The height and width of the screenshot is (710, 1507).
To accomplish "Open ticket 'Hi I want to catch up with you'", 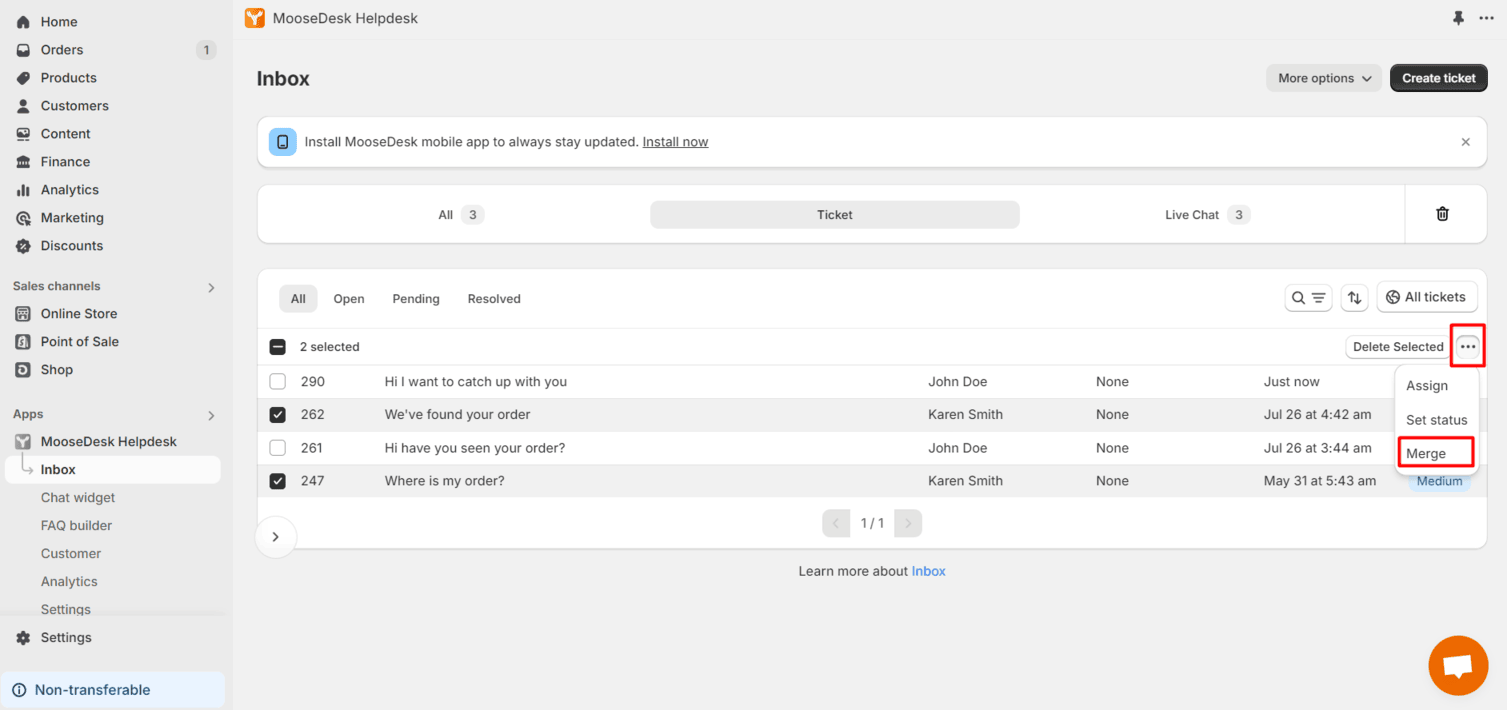I will tap(476, 382).
